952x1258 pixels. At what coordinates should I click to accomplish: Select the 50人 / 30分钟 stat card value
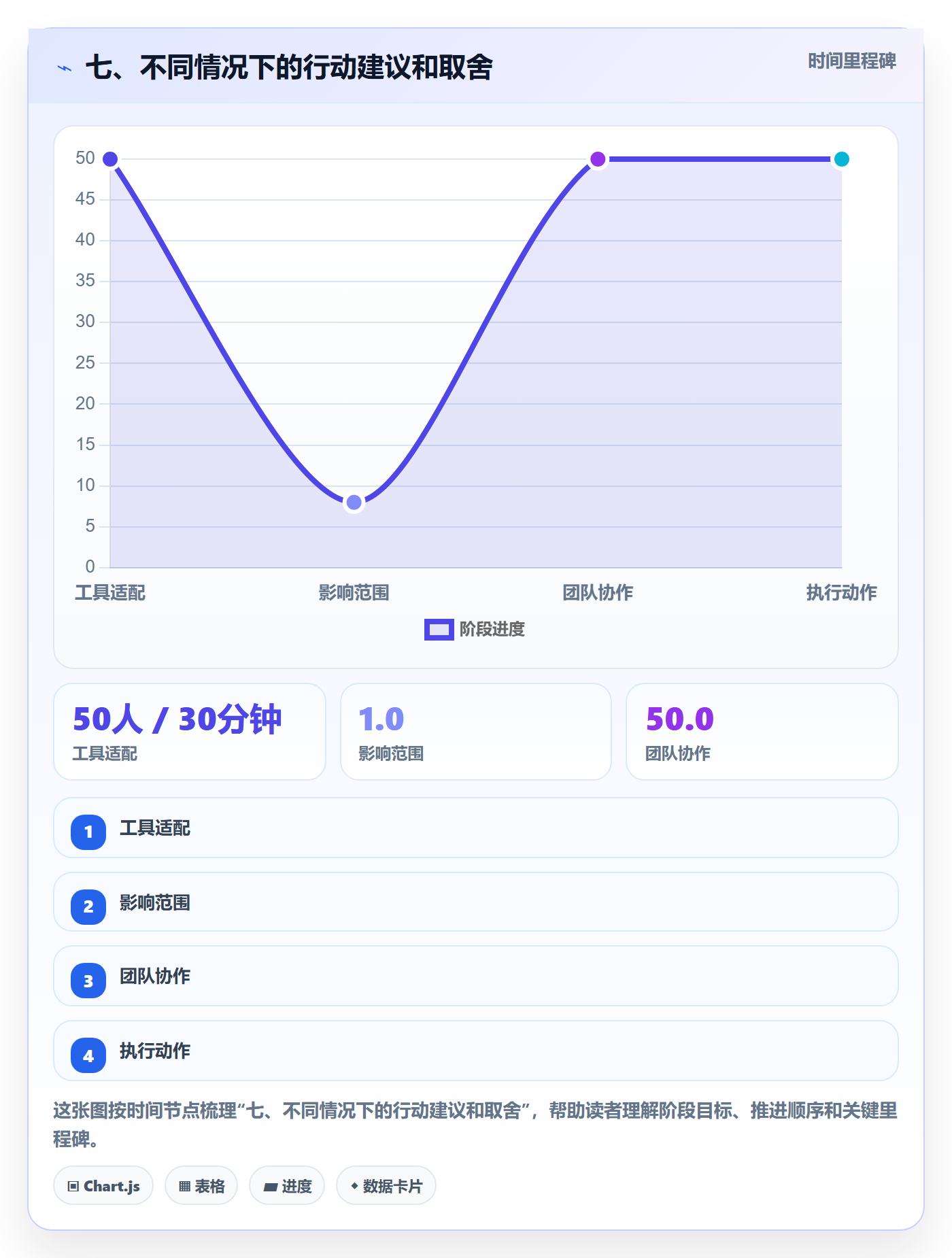(x=177, y=719)
